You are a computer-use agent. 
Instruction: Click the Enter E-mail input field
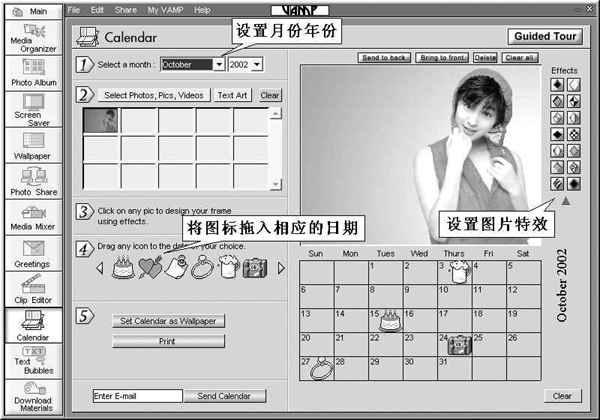pyautogui.click(x=137, y=396)
